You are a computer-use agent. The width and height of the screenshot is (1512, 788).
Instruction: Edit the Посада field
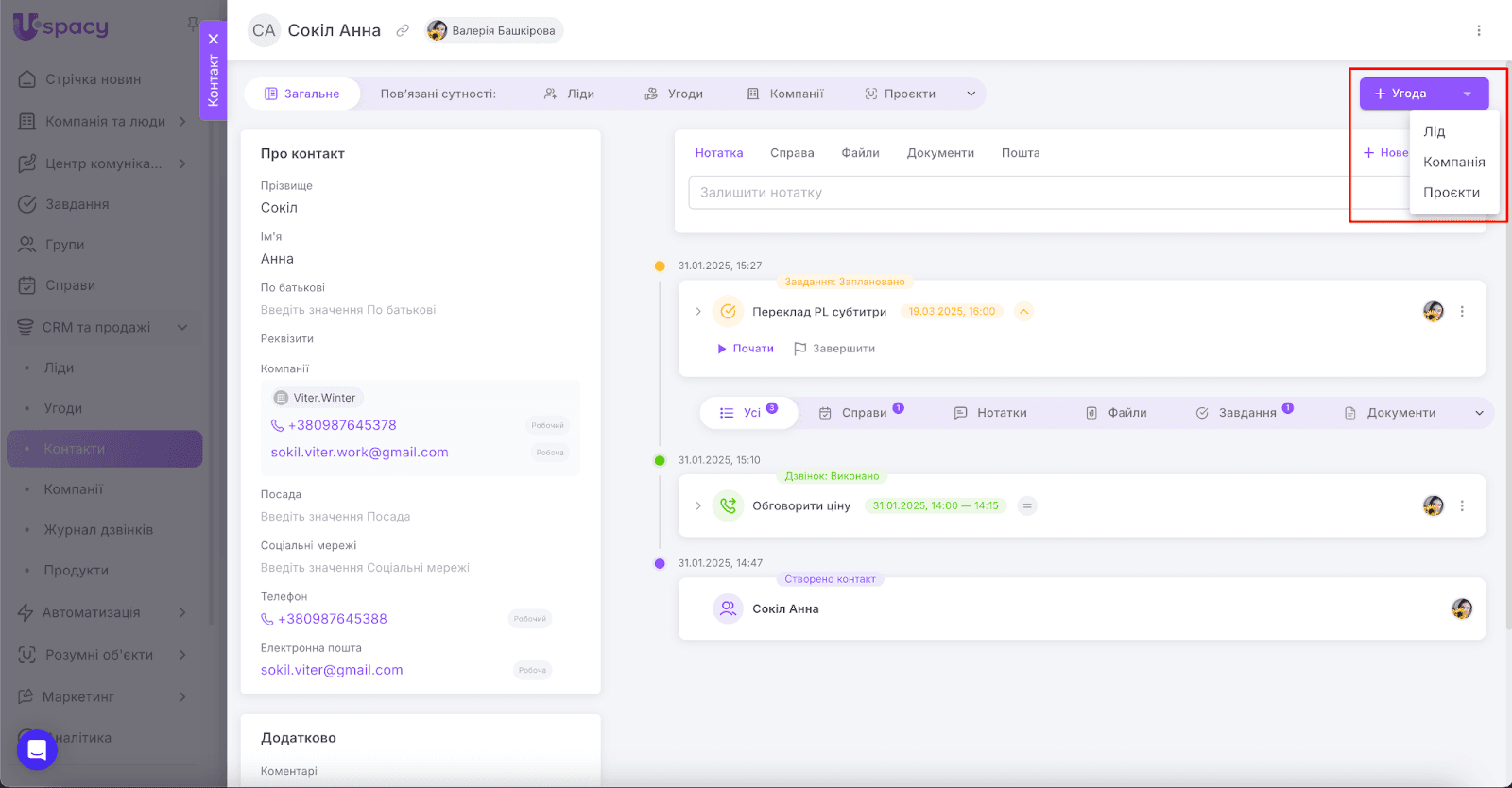coord(335,517)
